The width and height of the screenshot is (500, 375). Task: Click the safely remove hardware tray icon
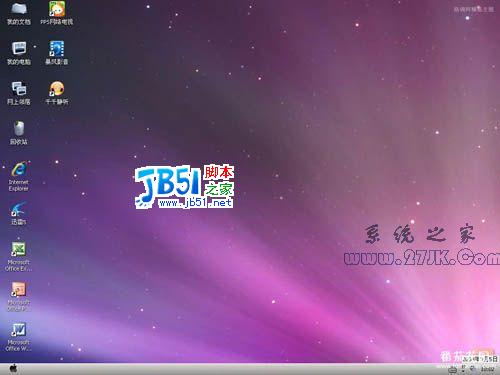pos(453,369)
